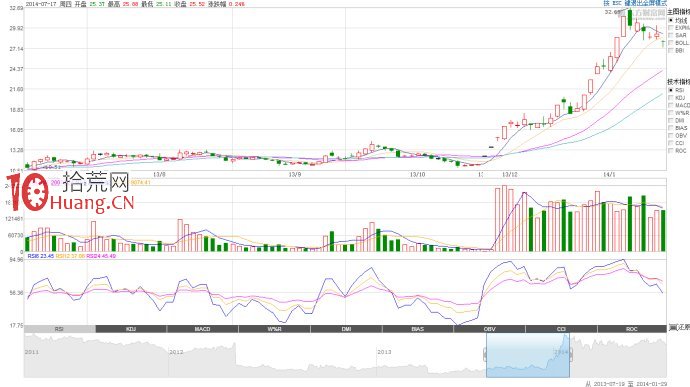Enable the BBI main chart indicator

click(x=671, y=50)
